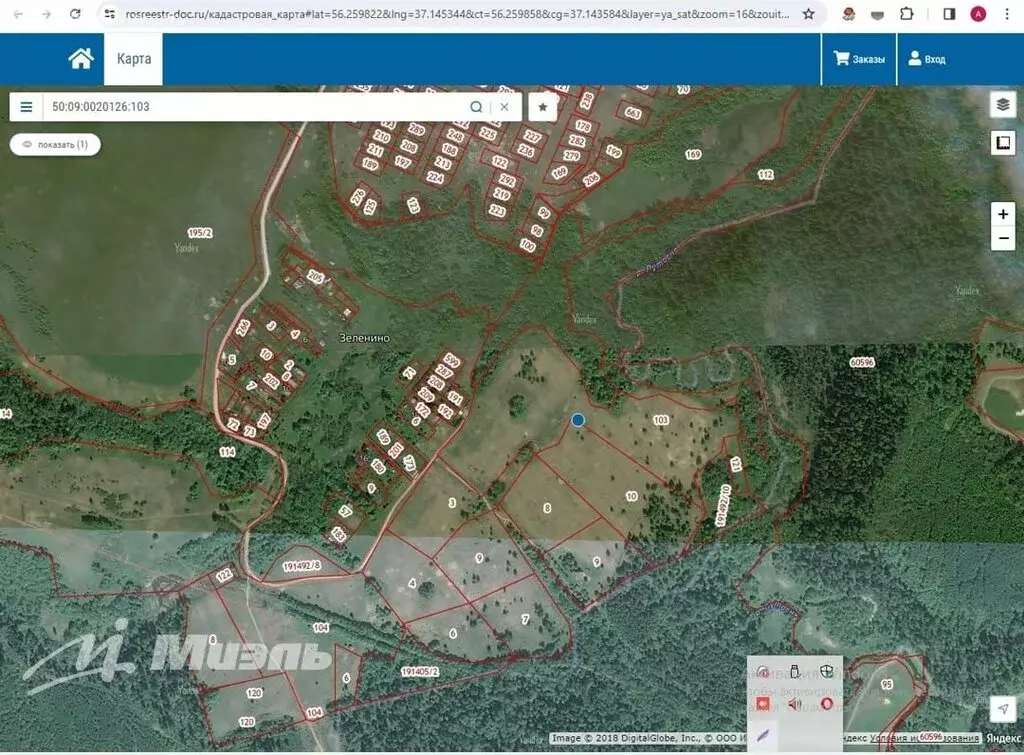
Task: Zoom out of the map
Action: pyautogui.click(x=1003, y=238)
